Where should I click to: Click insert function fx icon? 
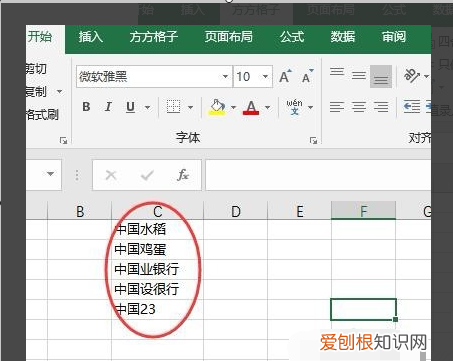click(183, 175)
